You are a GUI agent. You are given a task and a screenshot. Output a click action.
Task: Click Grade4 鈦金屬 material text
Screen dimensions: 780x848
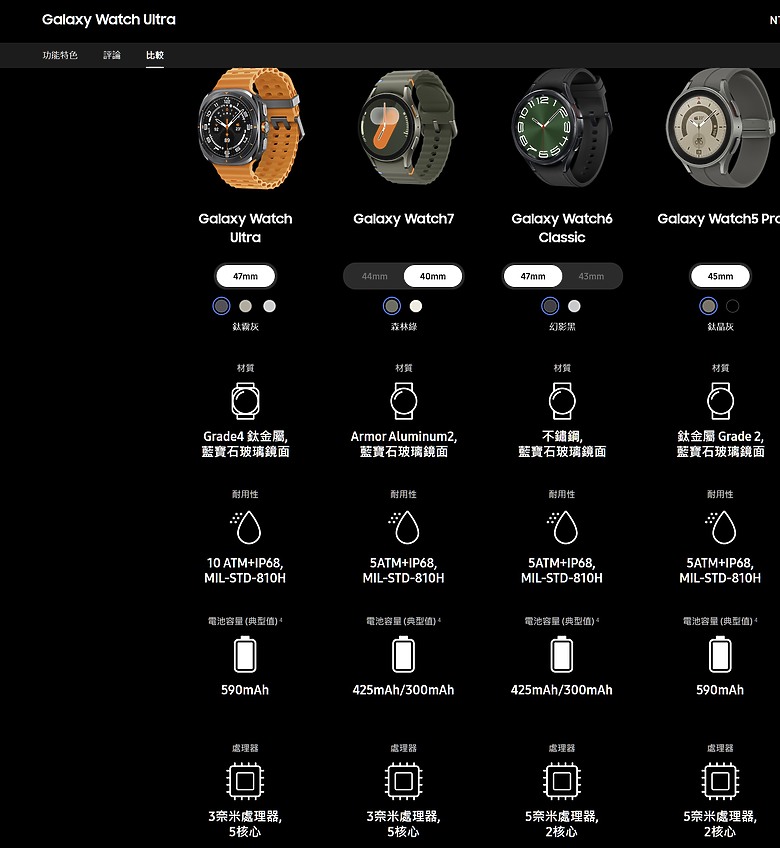click(245, 436)
